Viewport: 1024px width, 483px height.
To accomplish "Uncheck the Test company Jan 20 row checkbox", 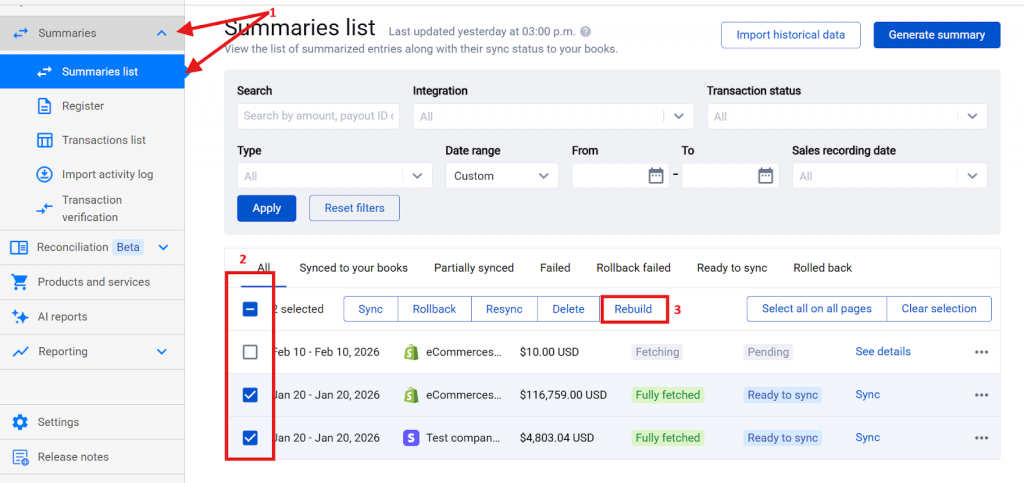I will (250, 438).
